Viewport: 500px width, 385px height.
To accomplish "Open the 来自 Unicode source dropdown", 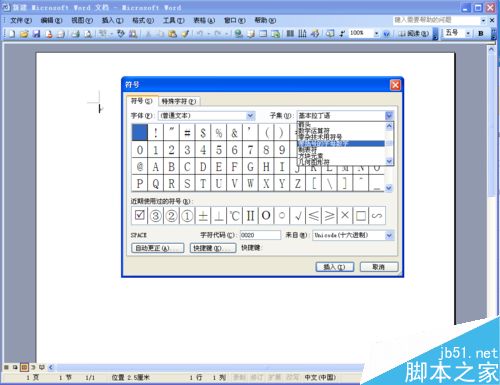I will 389,236.
